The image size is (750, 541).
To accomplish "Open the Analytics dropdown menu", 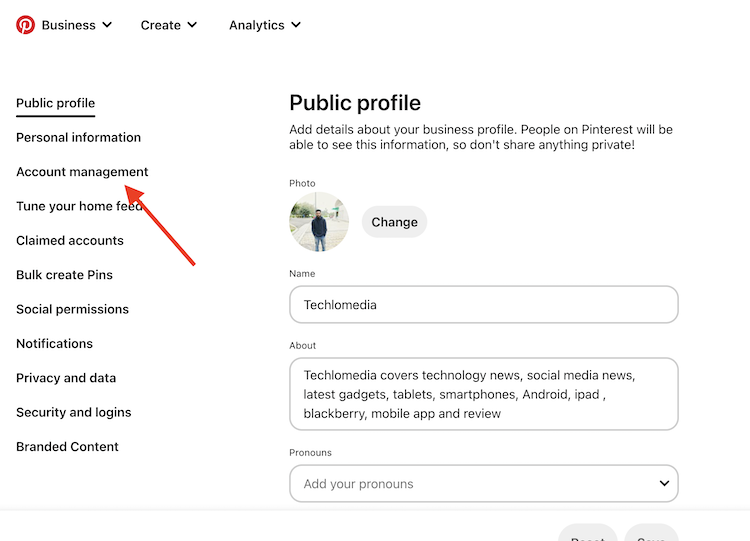I will tap(265, 25).
